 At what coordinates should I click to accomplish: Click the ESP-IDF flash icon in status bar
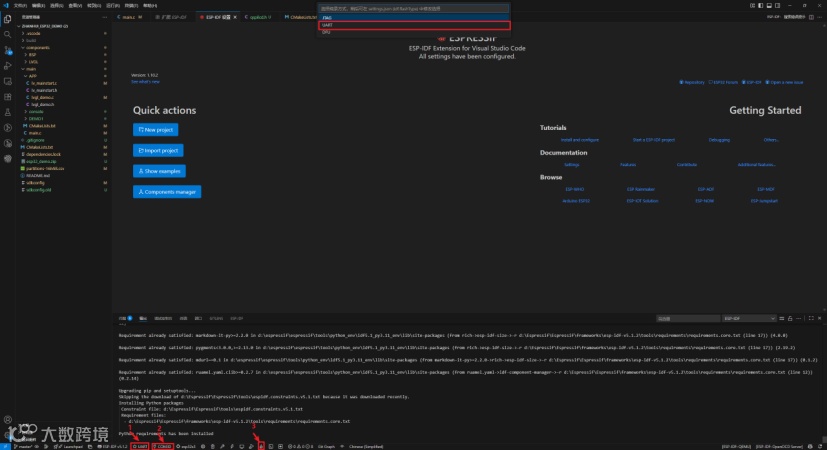[x=232, y=446]
